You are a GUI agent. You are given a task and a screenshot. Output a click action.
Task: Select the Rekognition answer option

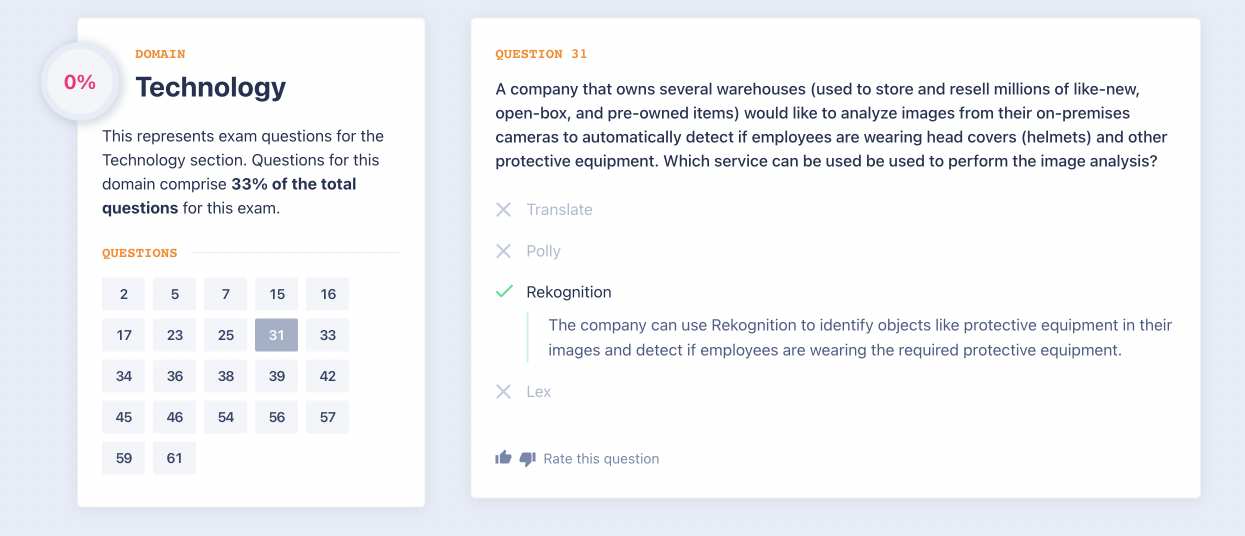(568, 292)
